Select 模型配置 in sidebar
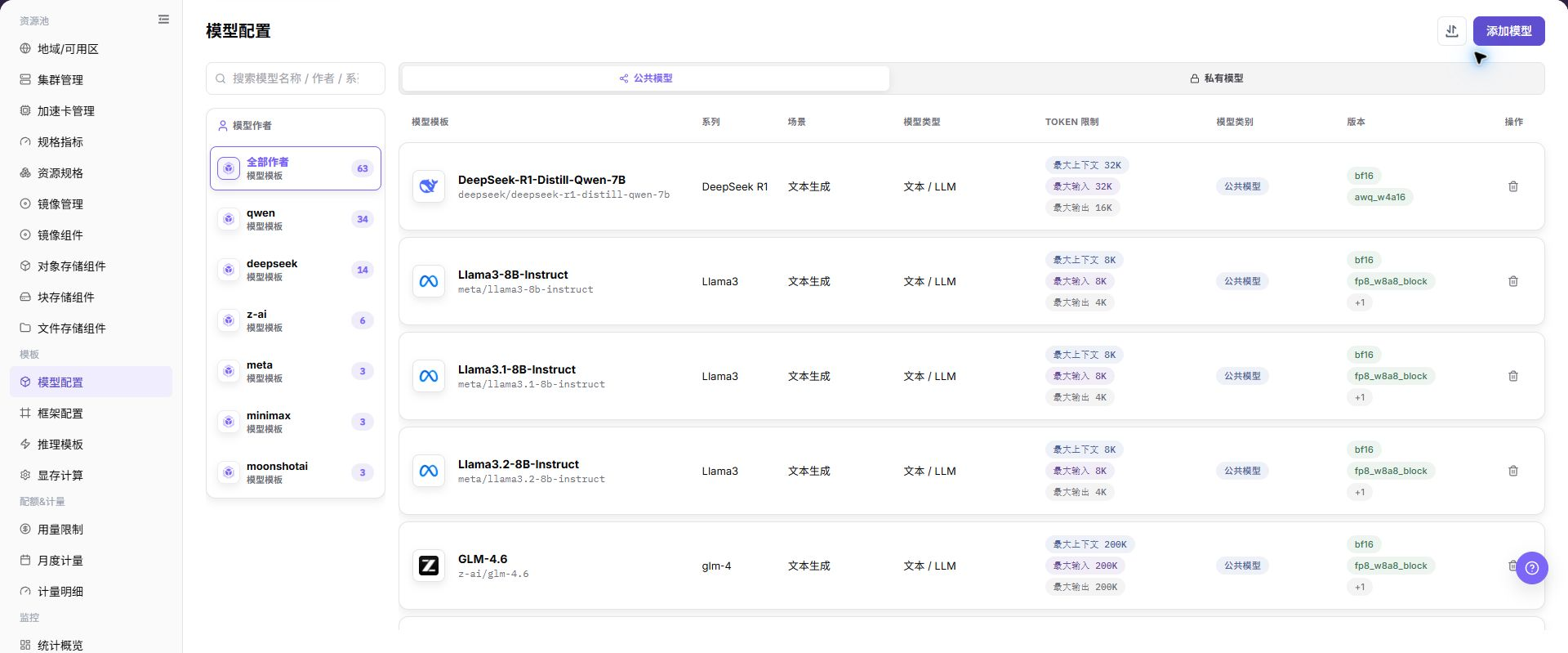 91,382
